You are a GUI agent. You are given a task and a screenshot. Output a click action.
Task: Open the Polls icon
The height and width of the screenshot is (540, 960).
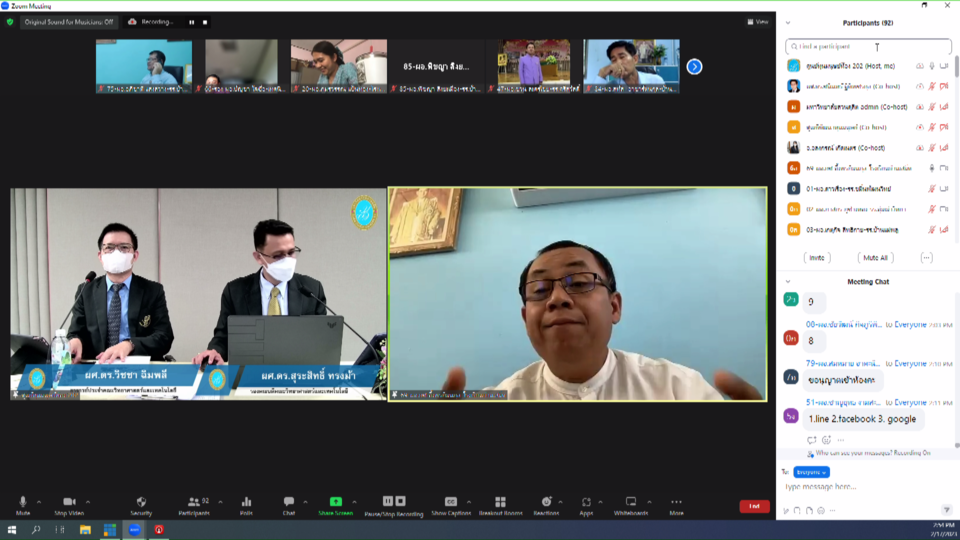point(246,506)
